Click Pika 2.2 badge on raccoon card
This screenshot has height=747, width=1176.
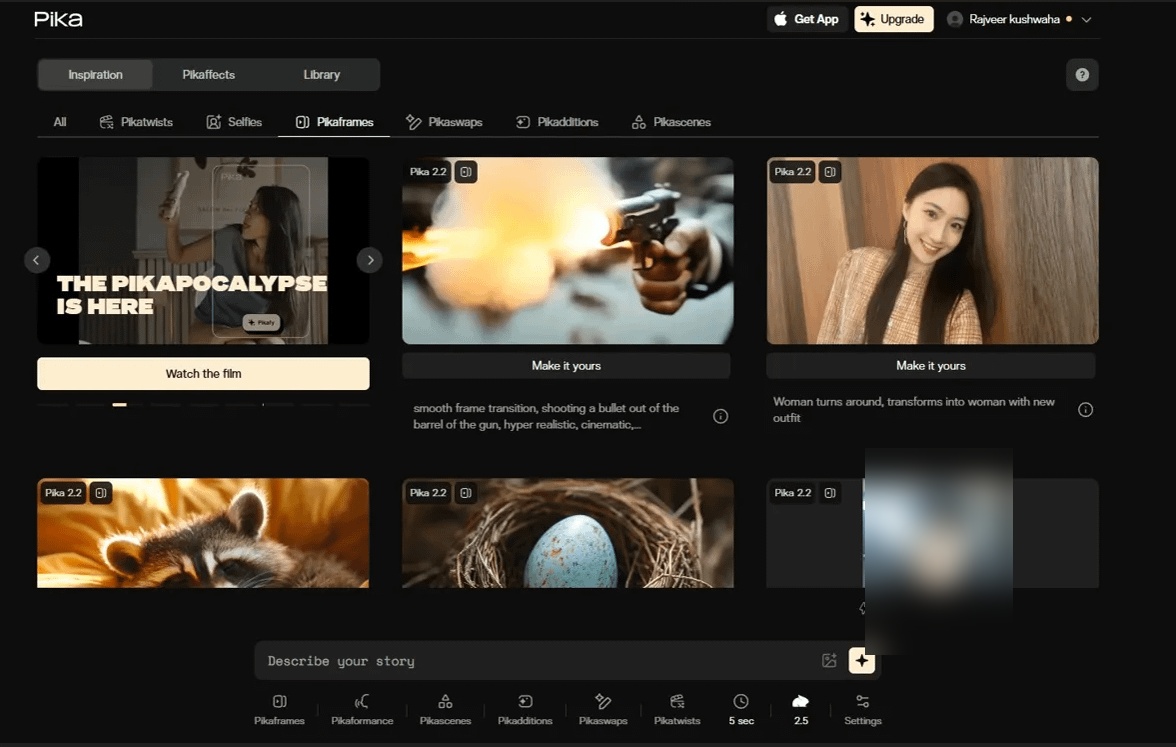tap(63, 493)
